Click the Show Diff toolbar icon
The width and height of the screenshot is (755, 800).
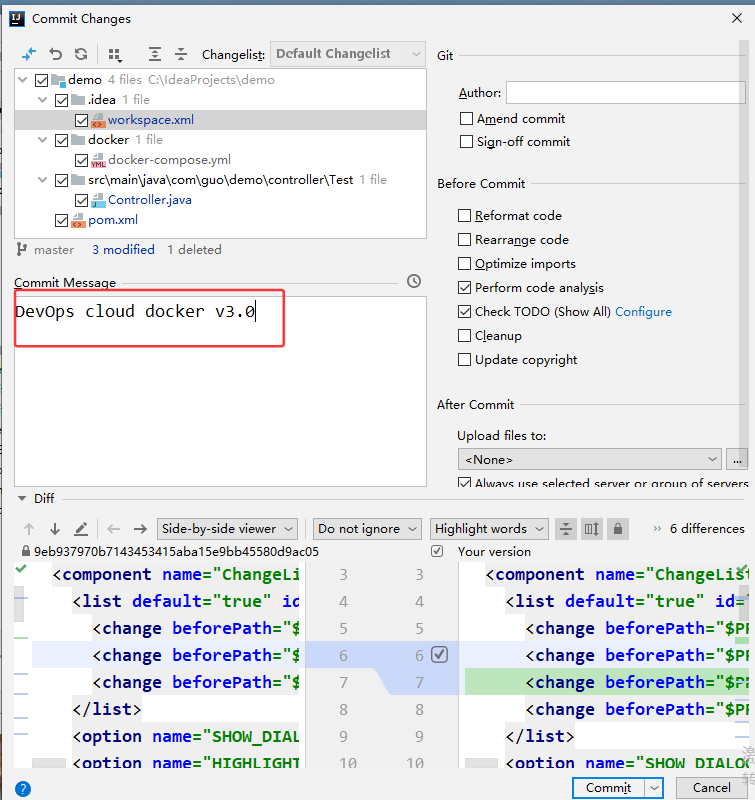pyautogui.click(x=29, y=54)
